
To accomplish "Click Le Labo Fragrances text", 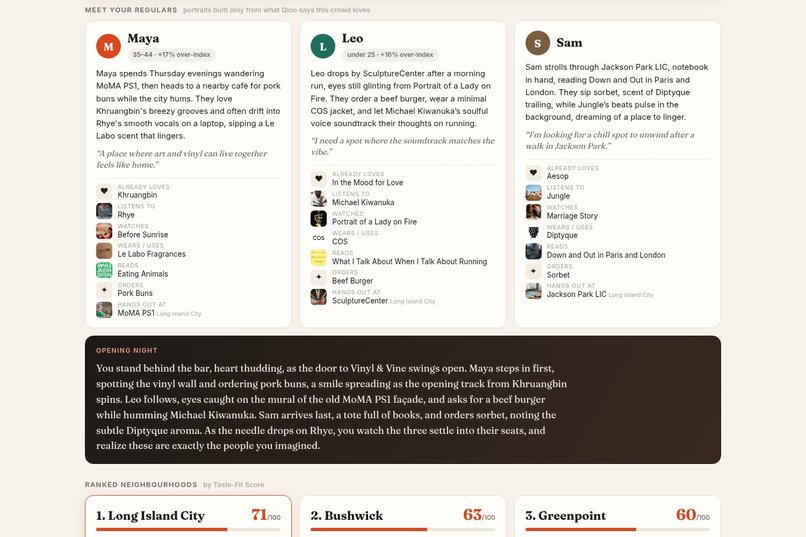I will coord(152,254).
